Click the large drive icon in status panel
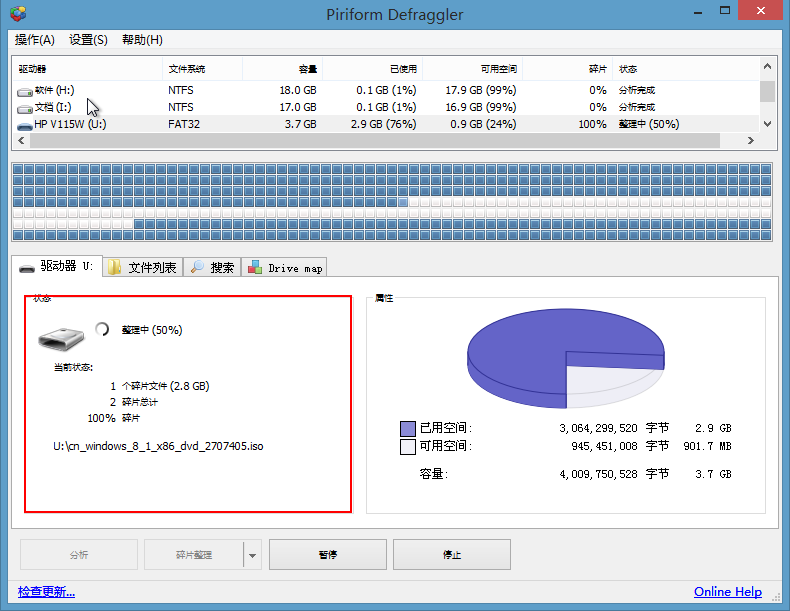The width and height of the screenshot is (790, 611). pos(61,338)
